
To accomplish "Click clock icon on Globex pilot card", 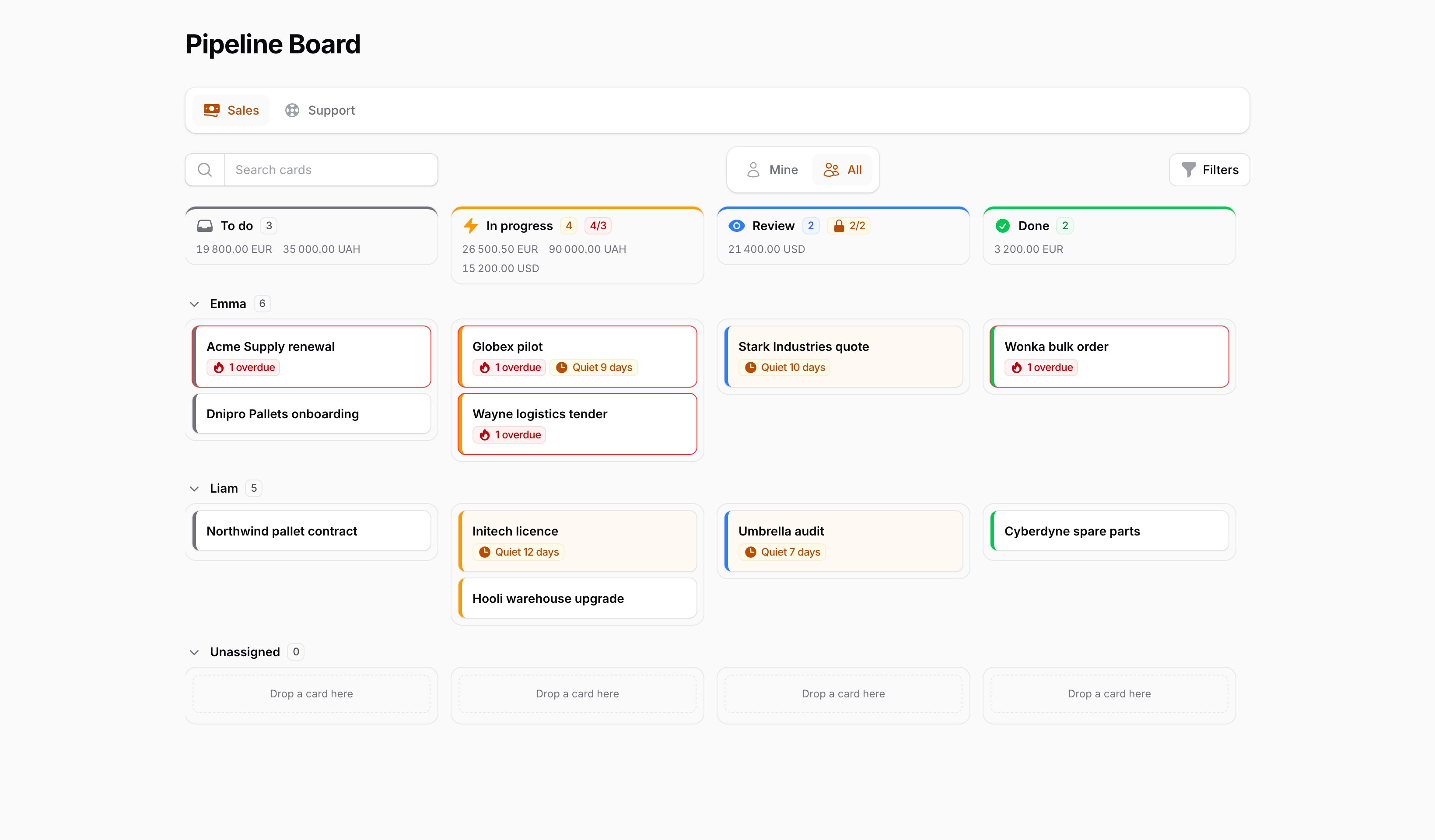I will (x=561, y=368).
